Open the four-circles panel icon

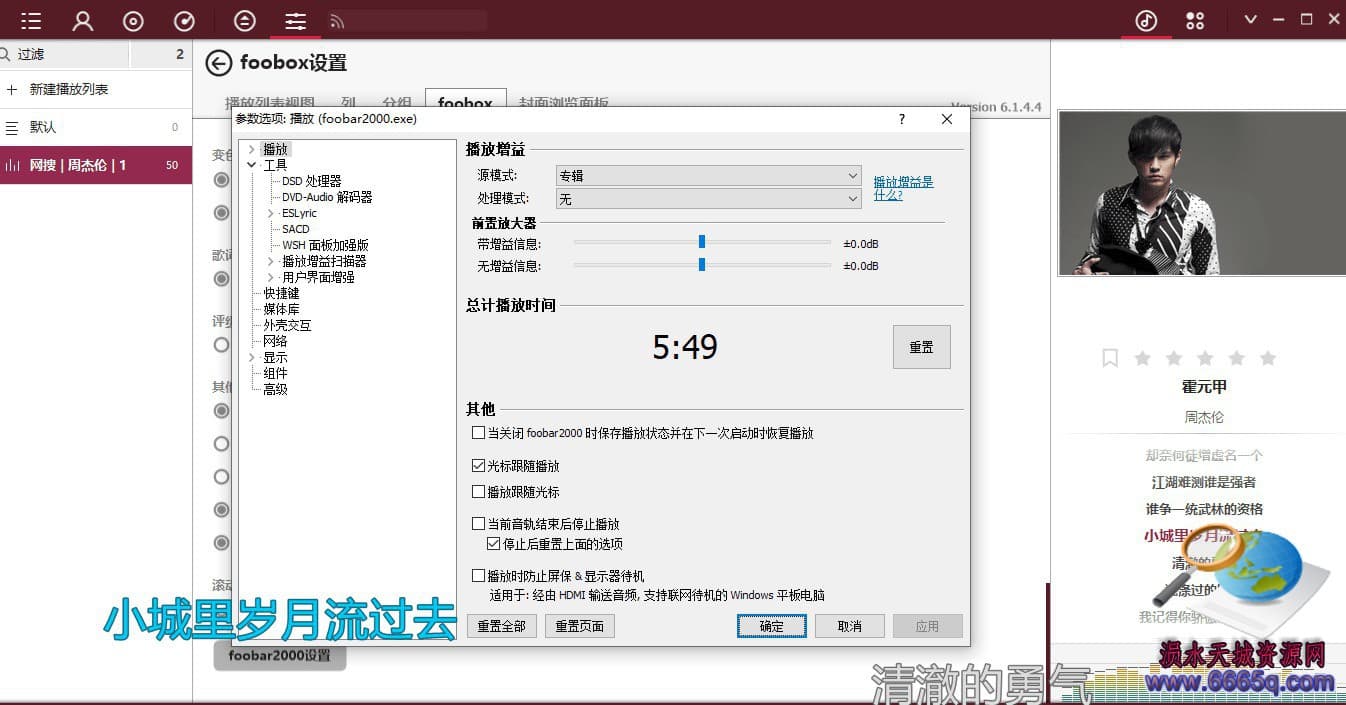click(x=1195, y=20)
